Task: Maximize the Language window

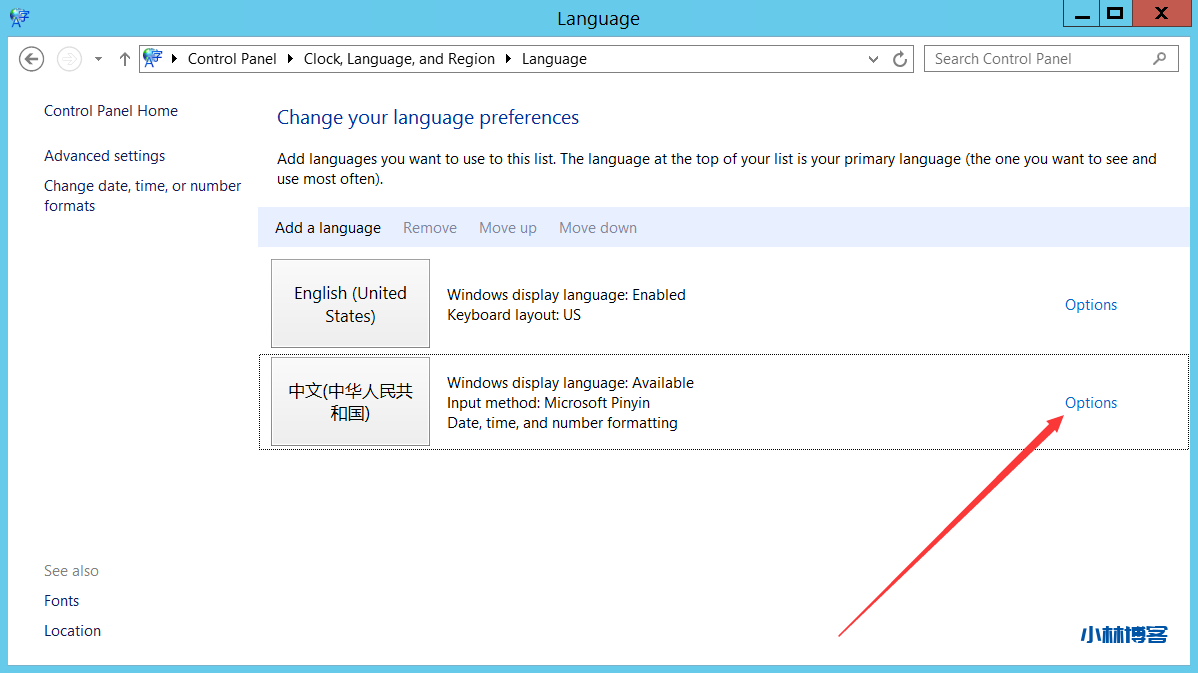Action: click(x=1115, y=14)
